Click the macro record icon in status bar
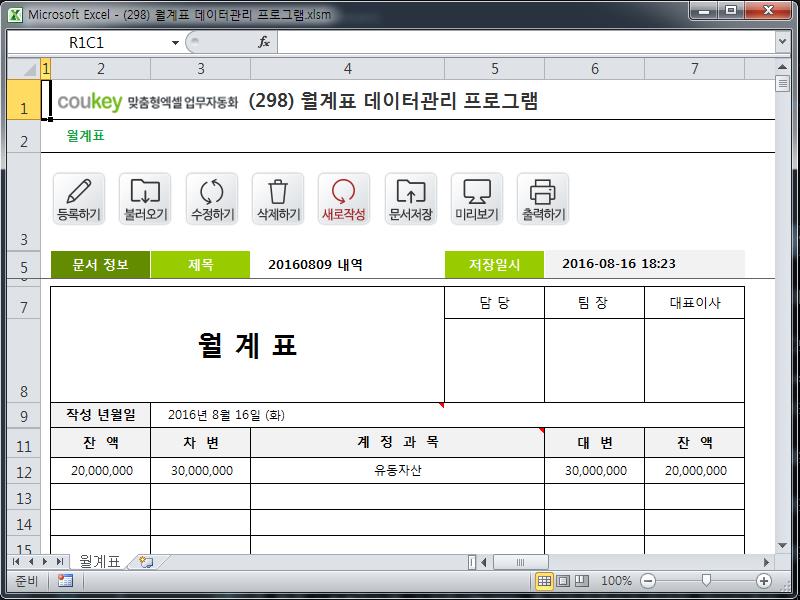Screen dimensions: 800x600 65,581
